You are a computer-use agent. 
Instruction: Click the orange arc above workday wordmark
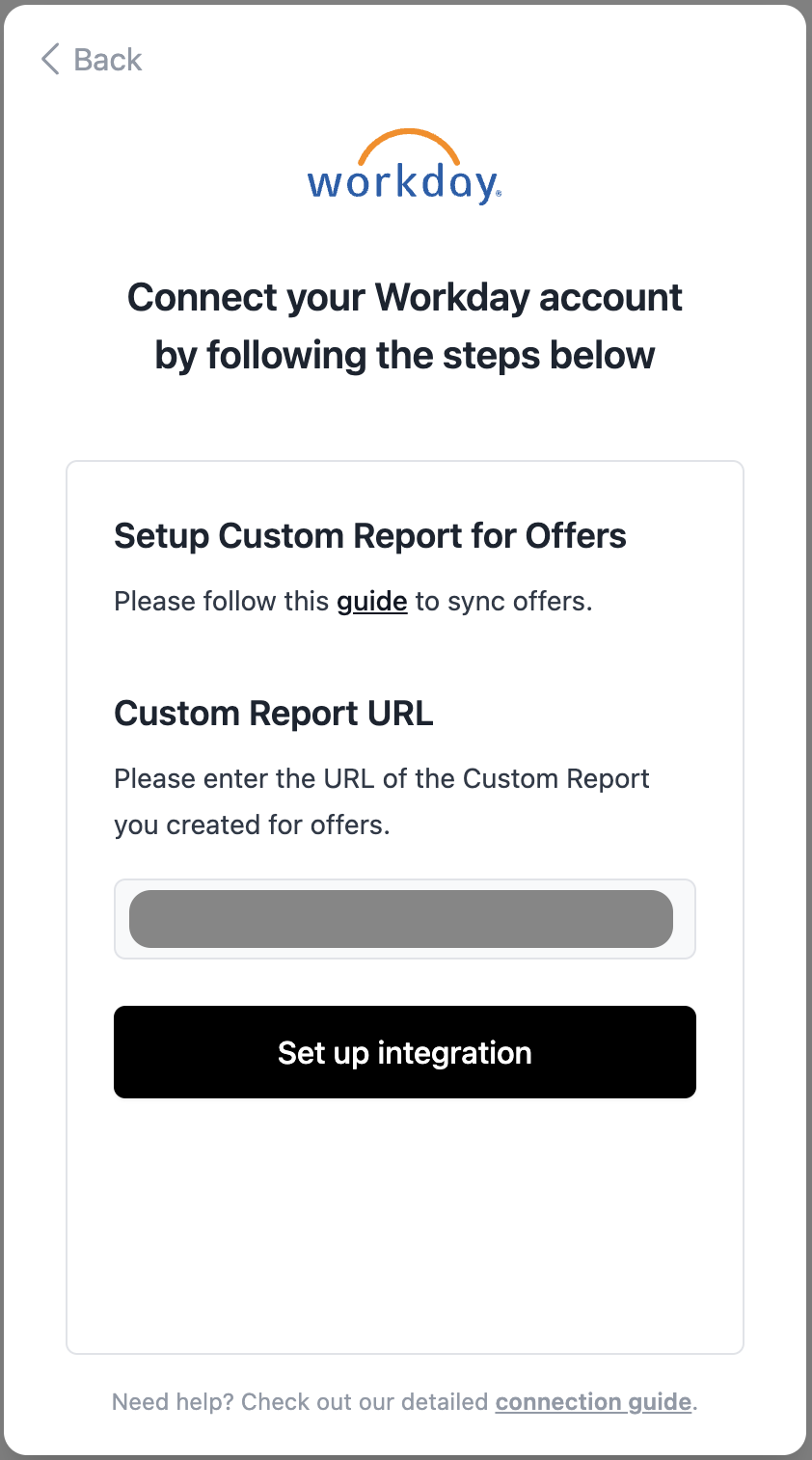tap(409, 146)
